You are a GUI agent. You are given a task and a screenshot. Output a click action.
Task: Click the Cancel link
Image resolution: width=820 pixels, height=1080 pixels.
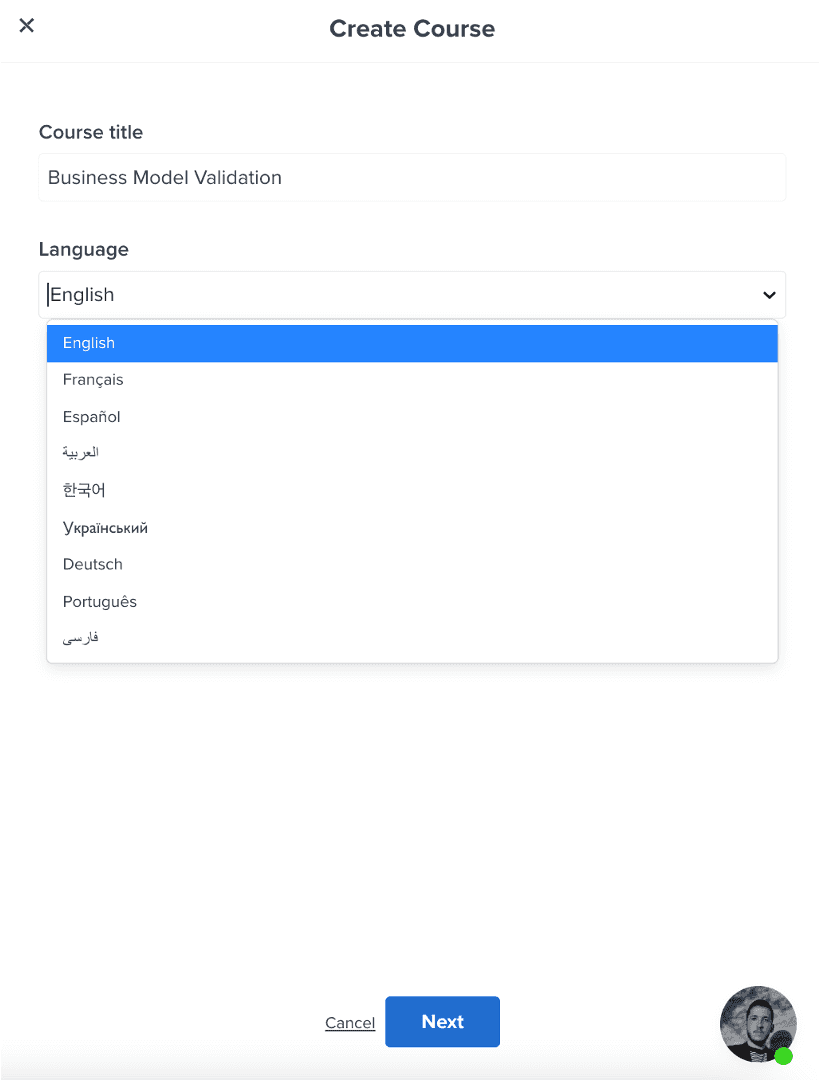[350, 1023]
